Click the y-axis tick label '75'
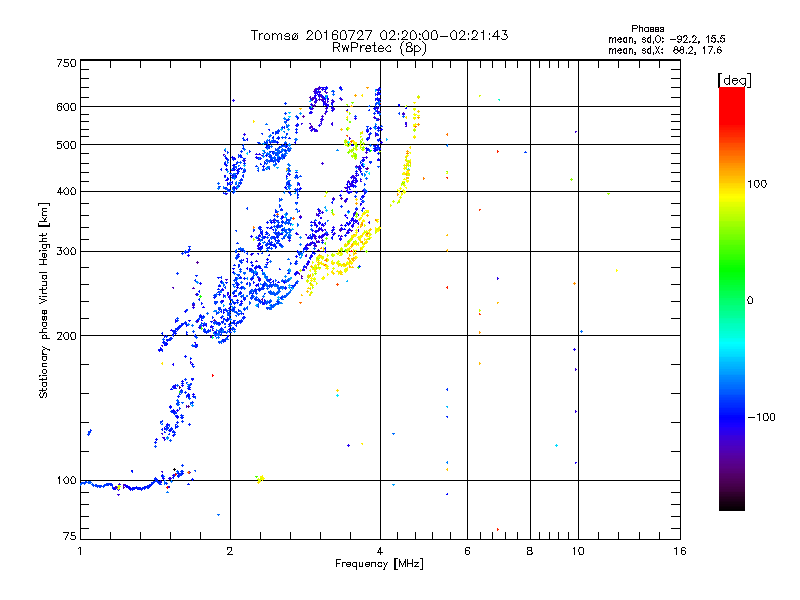The width and height of the screenshot is (800, 600). coord(70,536)
